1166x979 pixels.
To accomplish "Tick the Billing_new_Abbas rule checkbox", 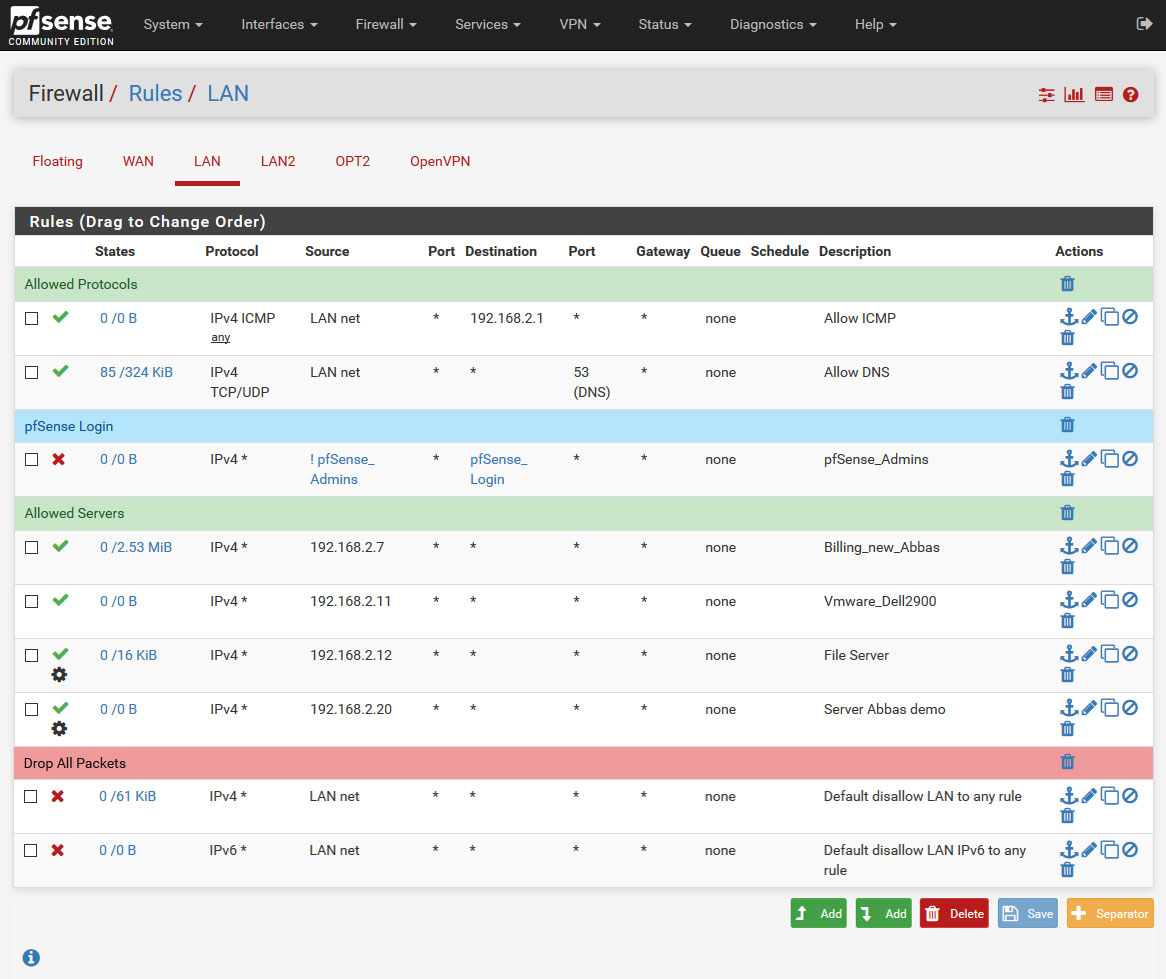I will pyautogui.click(x=31, y=547).
